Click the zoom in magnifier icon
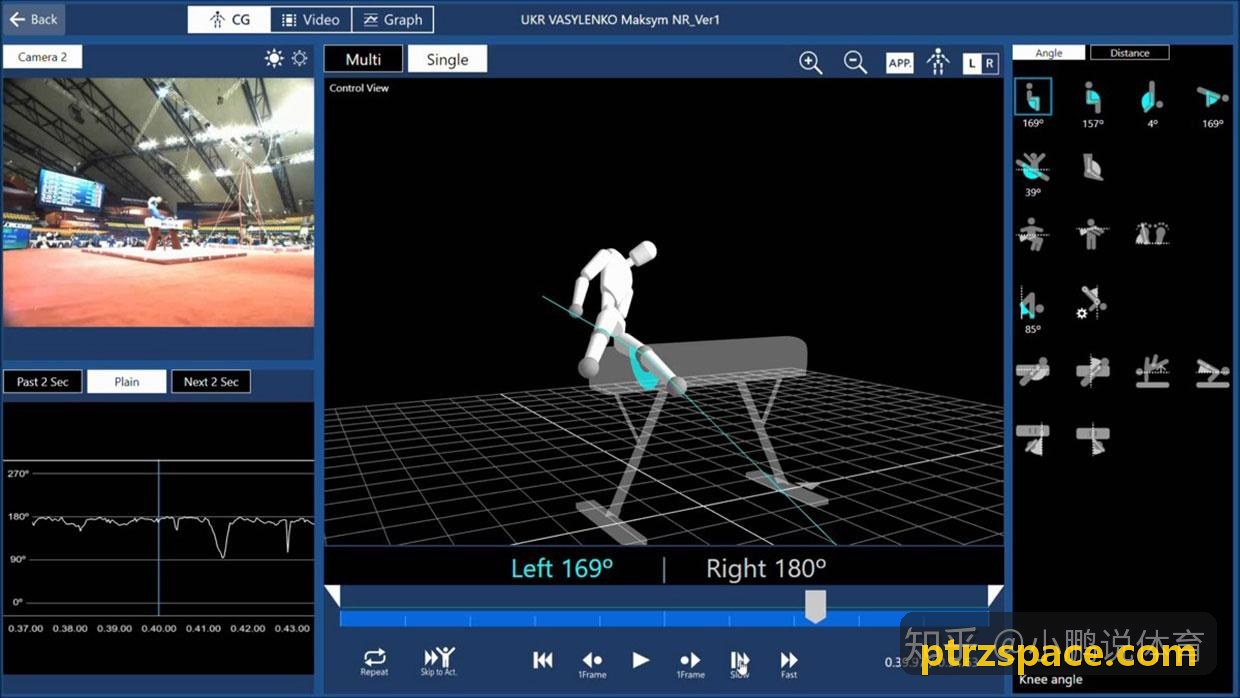This screenshot has width=1240, height=698. coord(811,63)
